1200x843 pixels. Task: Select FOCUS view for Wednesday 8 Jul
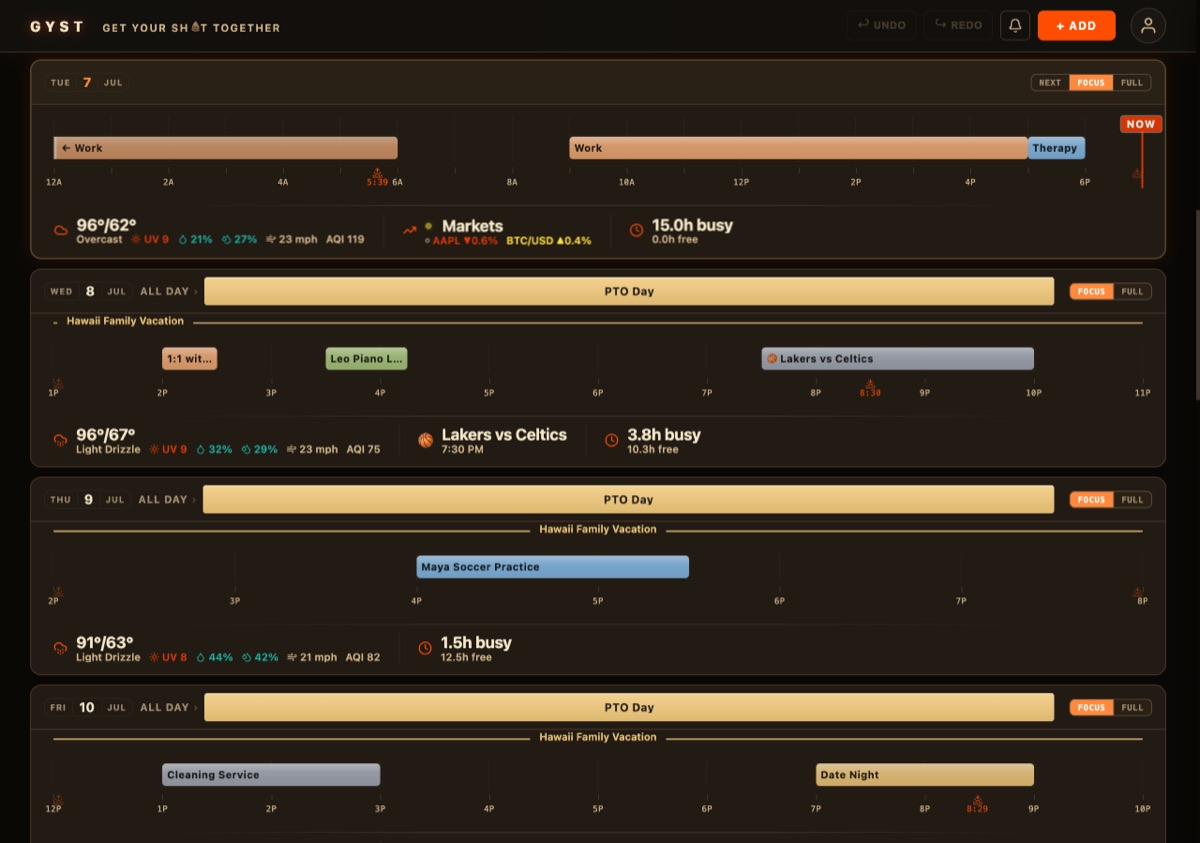(1091, 292)
